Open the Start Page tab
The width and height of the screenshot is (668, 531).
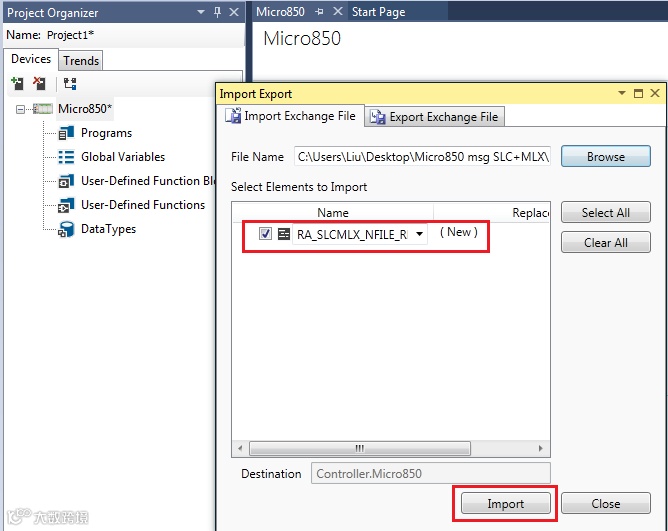point(378,12)
